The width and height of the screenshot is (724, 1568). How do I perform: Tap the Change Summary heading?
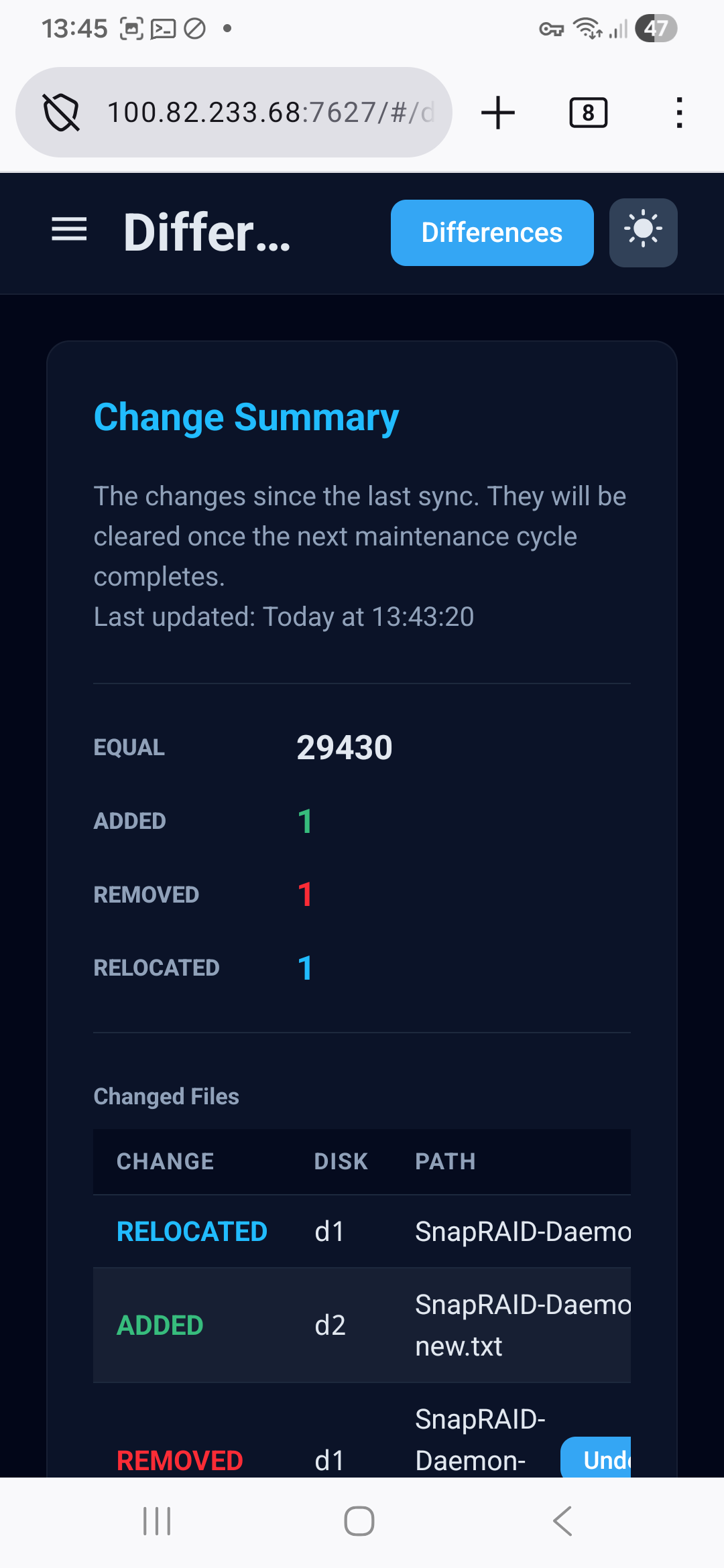pos(246,417)
